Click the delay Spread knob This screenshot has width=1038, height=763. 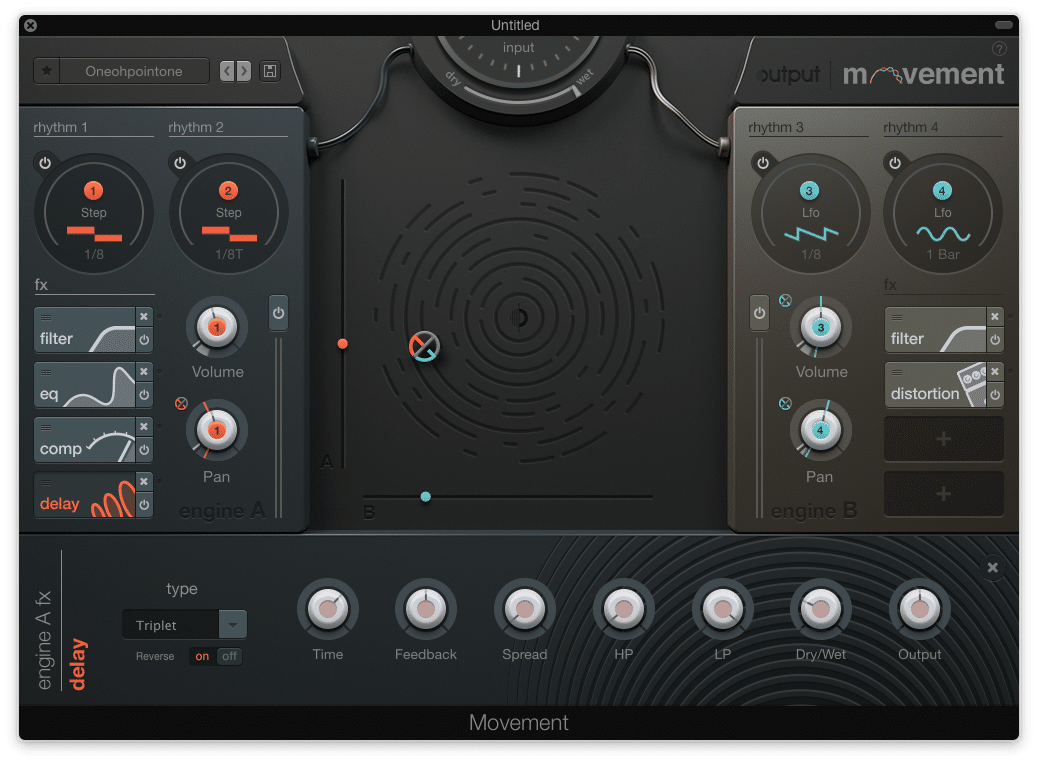[524, 609]
